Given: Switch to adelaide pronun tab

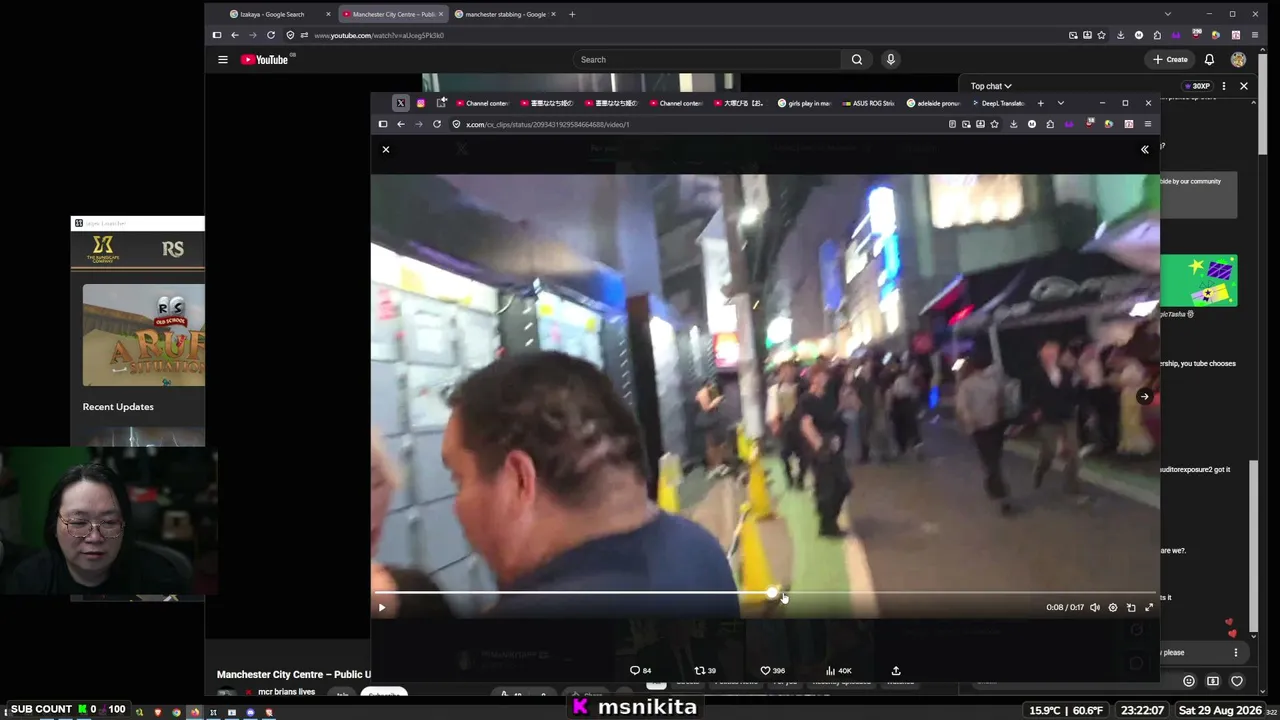Looking at the screenshot, I should click(934, 103).
